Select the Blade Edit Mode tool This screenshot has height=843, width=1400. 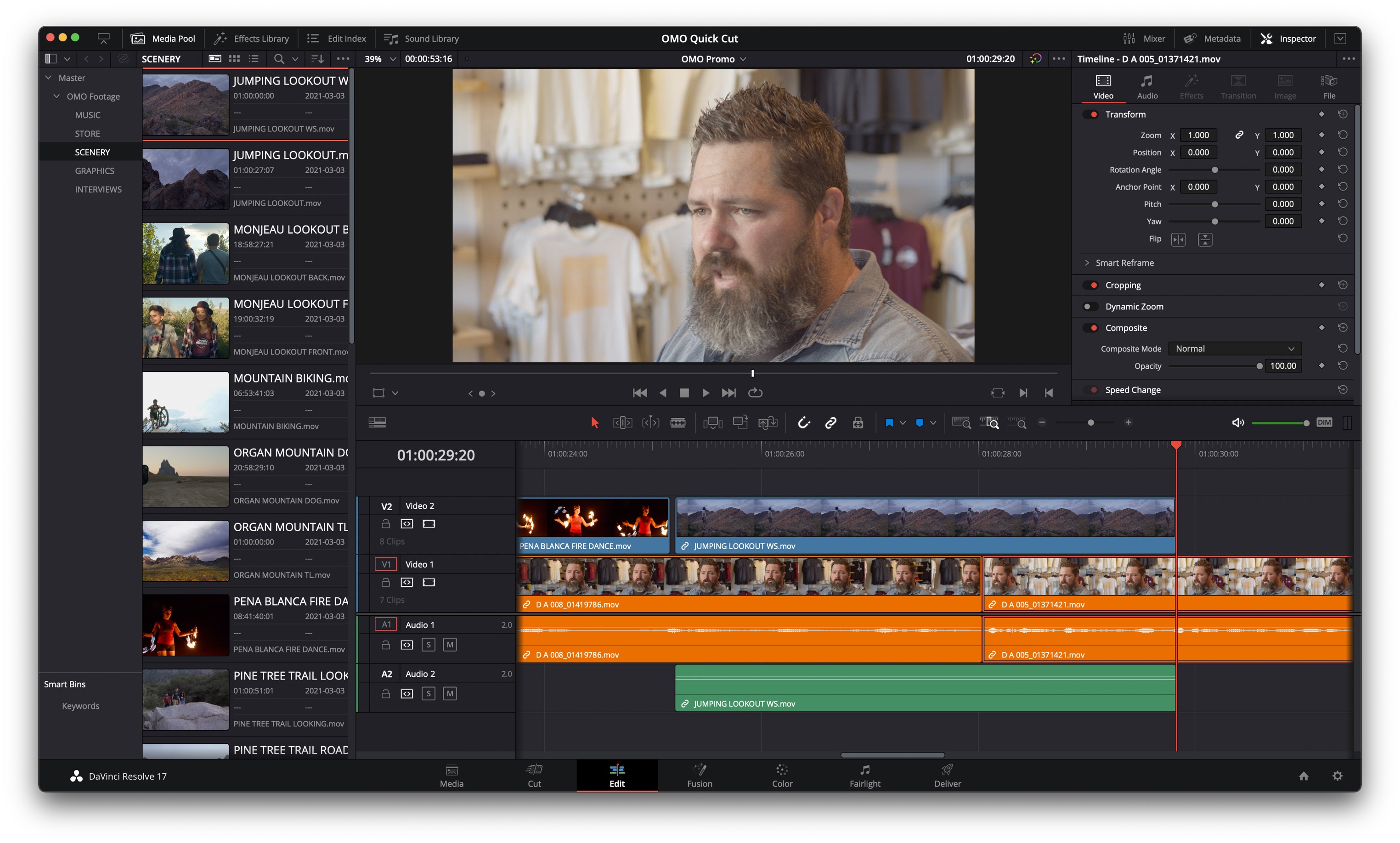click(x=677, y=422)
